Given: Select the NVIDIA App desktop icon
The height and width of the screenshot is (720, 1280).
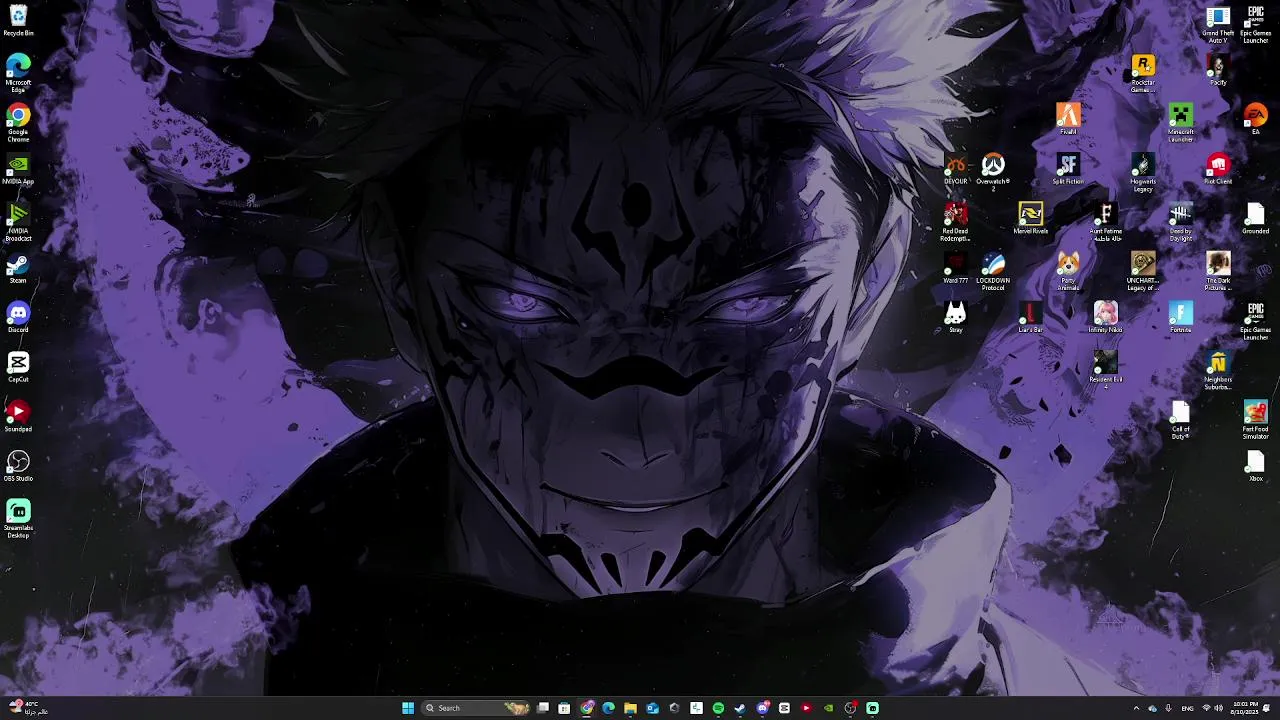Looking at the screenshot, I should (x=18, y=169).
